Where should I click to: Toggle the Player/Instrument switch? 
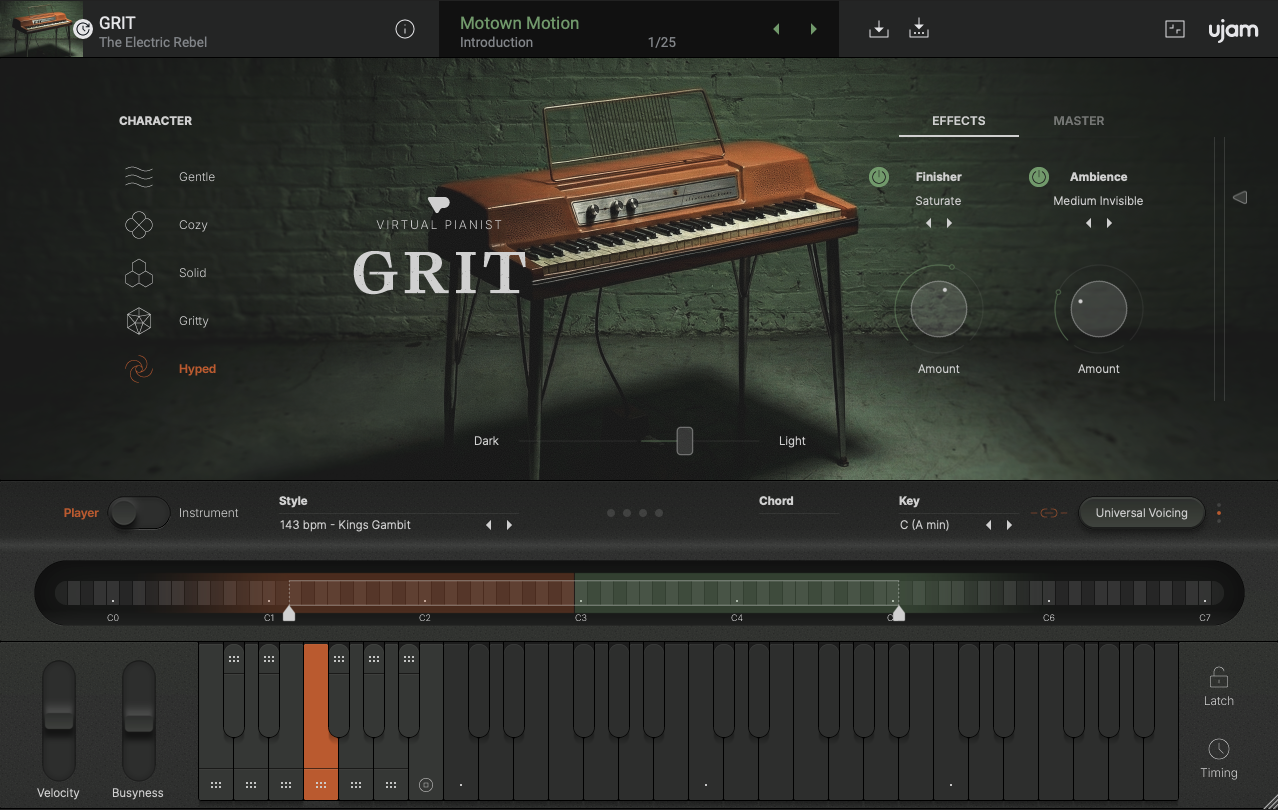[139, 513]
